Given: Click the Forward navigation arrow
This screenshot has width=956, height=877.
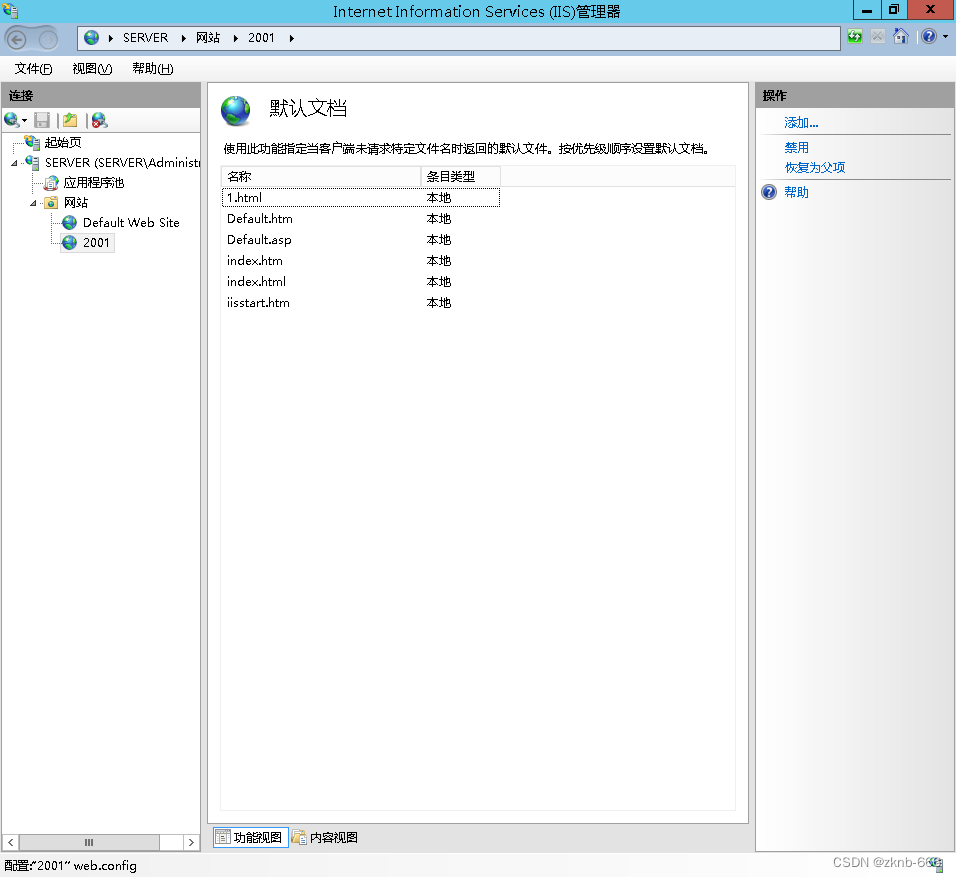Looking at the screenshot, I should [x=48, y=40].
